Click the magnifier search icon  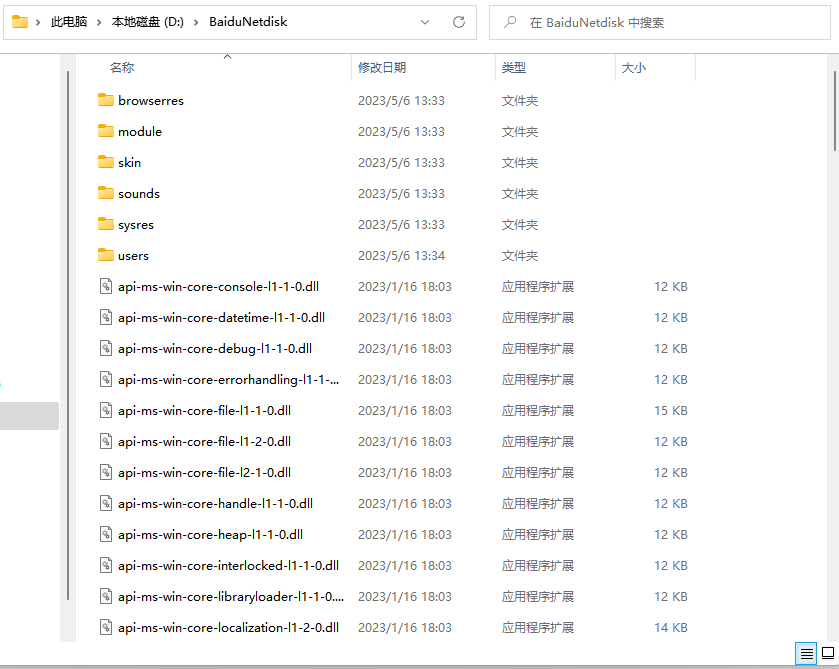click(510, 22)
